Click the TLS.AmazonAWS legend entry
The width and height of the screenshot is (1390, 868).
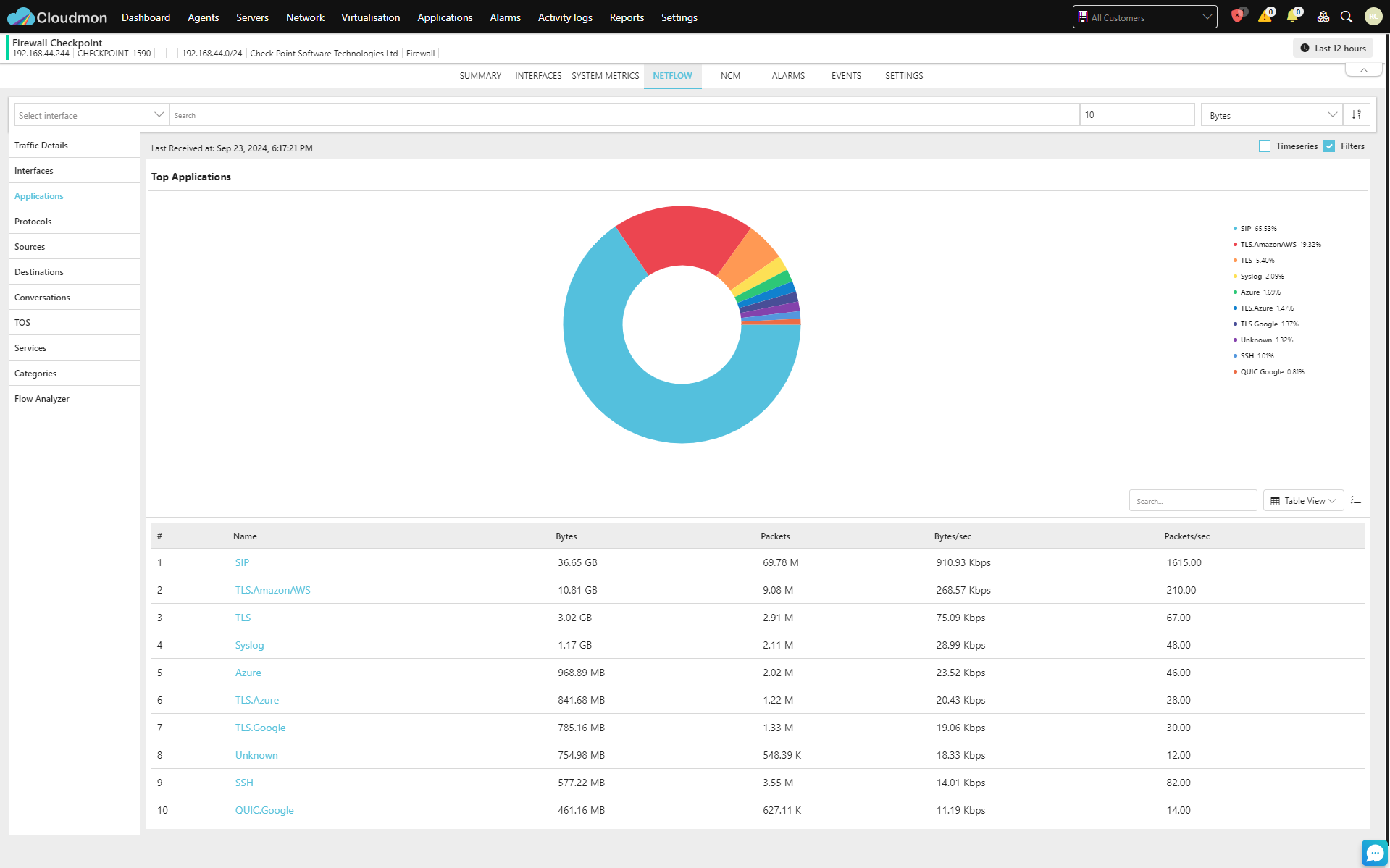1278,245
